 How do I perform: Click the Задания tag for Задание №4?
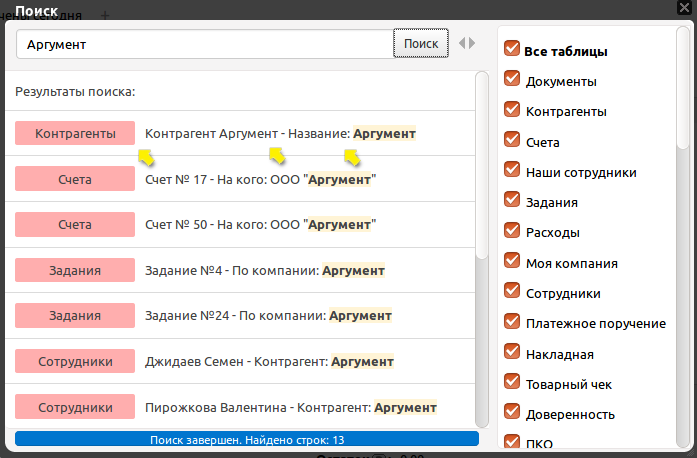coord(75,270)
